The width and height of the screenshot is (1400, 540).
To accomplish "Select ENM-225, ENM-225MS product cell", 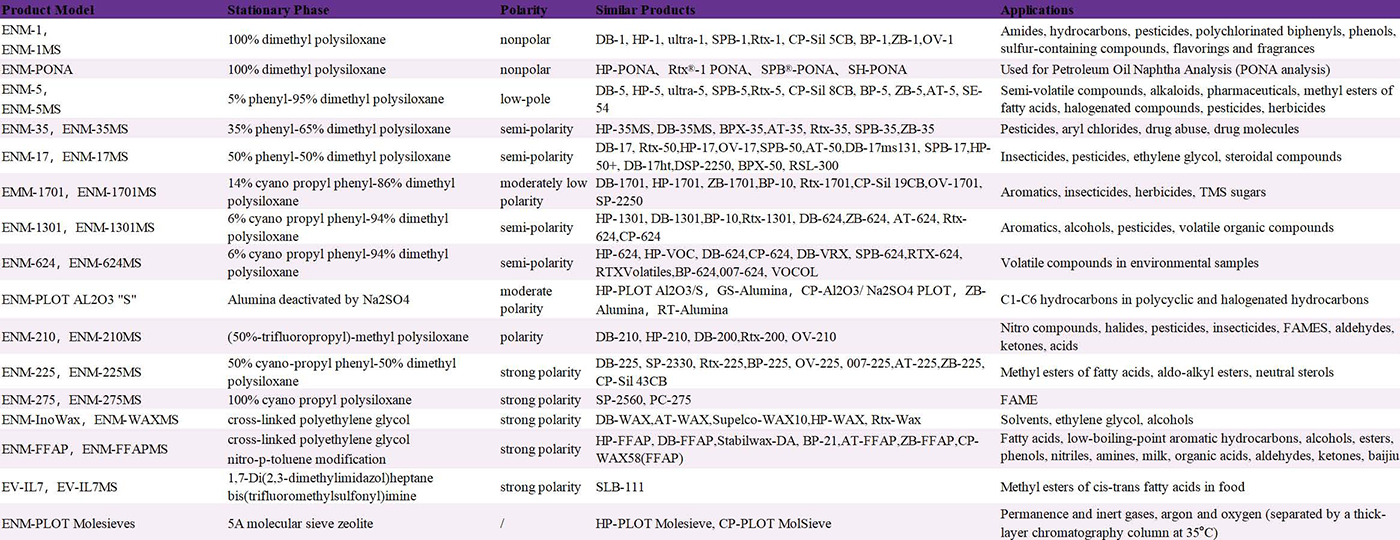I will tap(71, 372).
